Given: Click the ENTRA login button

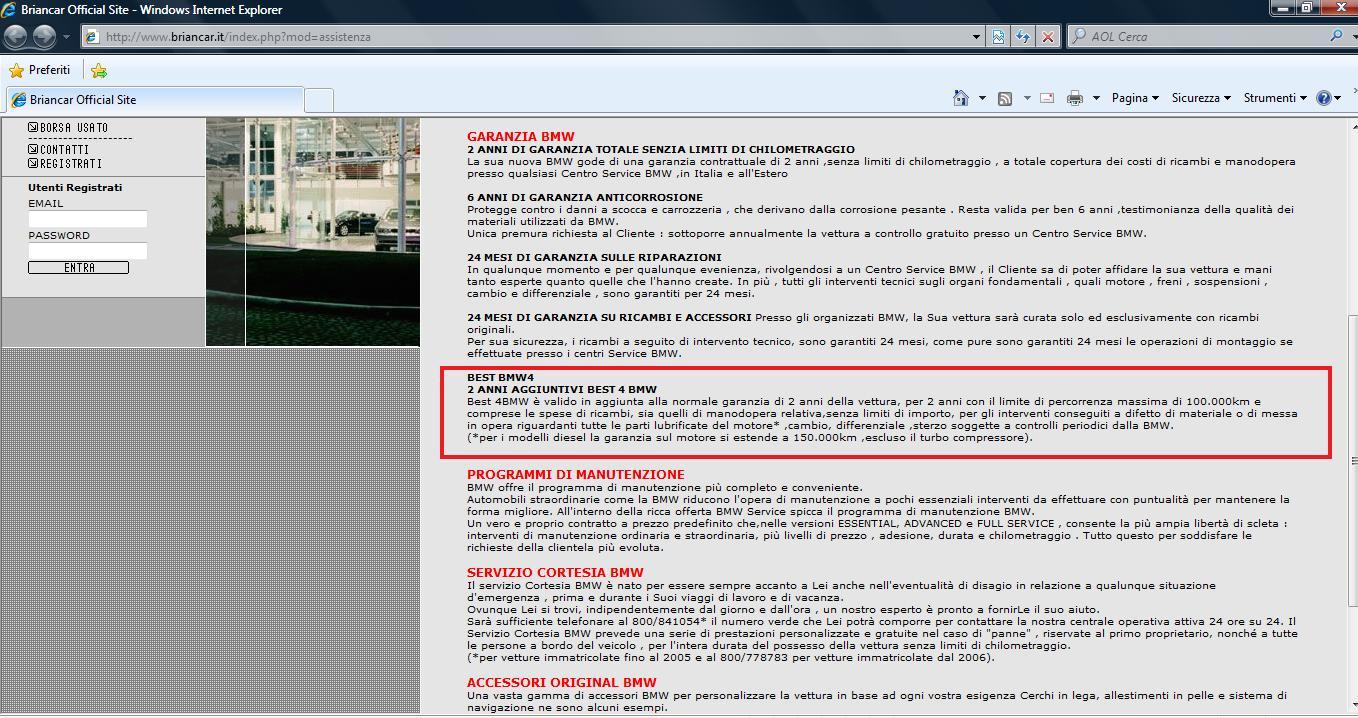Looking at the screenshot, I should [78, 267].
